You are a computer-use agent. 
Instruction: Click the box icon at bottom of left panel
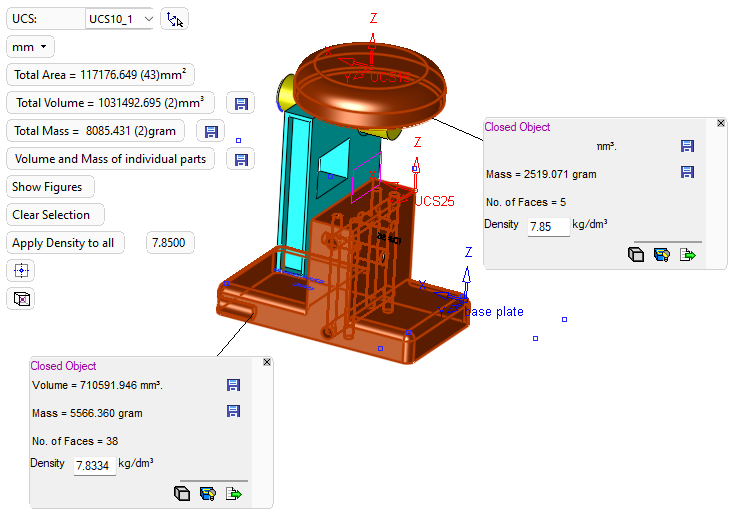pos(21,298)
